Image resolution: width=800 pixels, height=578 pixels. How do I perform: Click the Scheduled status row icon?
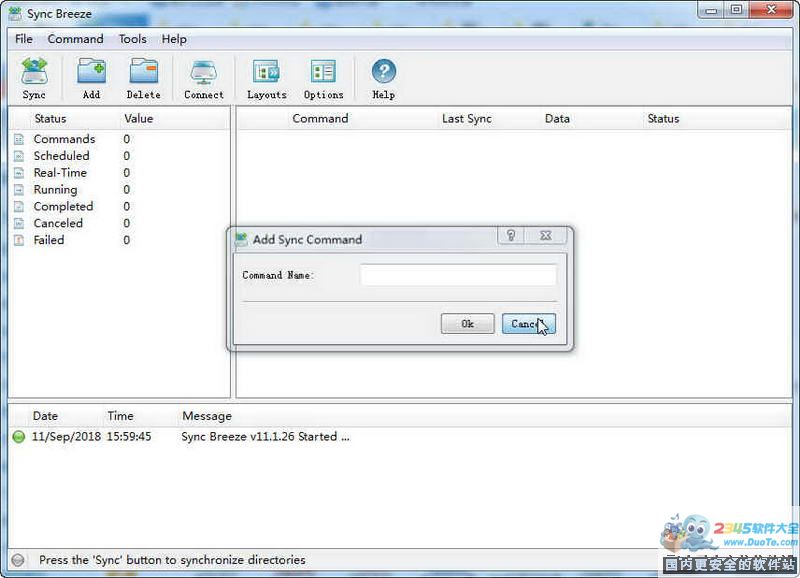pos(19,156)
